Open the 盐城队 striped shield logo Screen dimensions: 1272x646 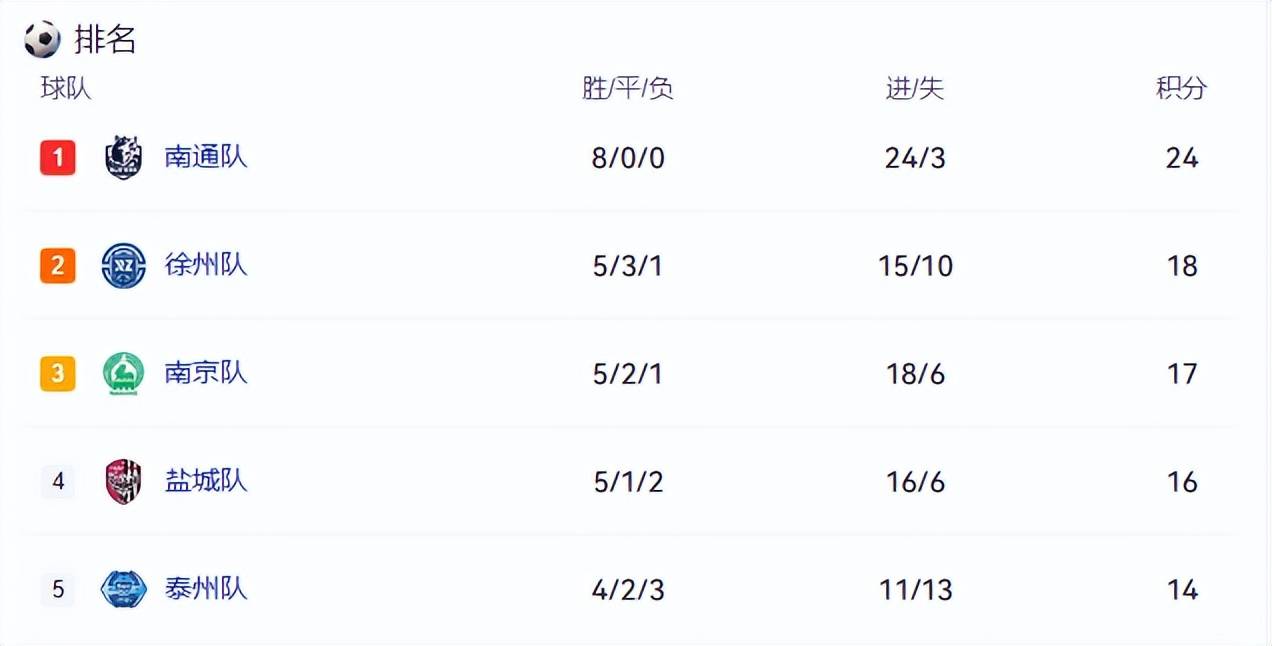(124, 481)
